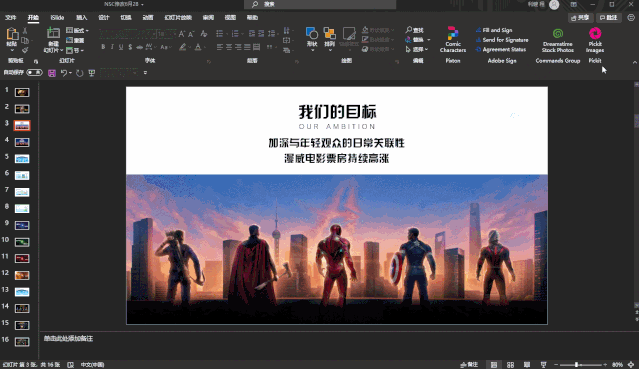This screenshot has width=639, height=369.
Task: Toggle Italic formatting
Action: (x=112, y=47)
